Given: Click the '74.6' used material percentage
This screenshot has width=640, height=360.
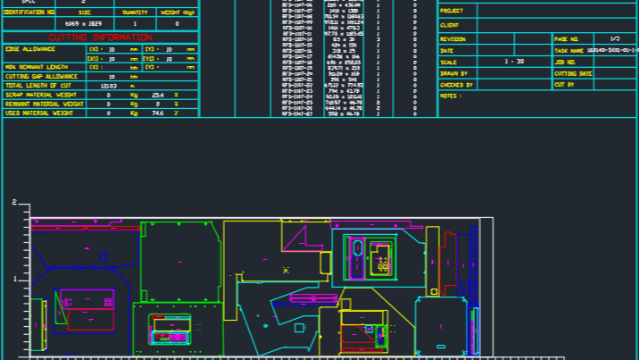Looking at the screenshot, I should click(x=158, y=113).
